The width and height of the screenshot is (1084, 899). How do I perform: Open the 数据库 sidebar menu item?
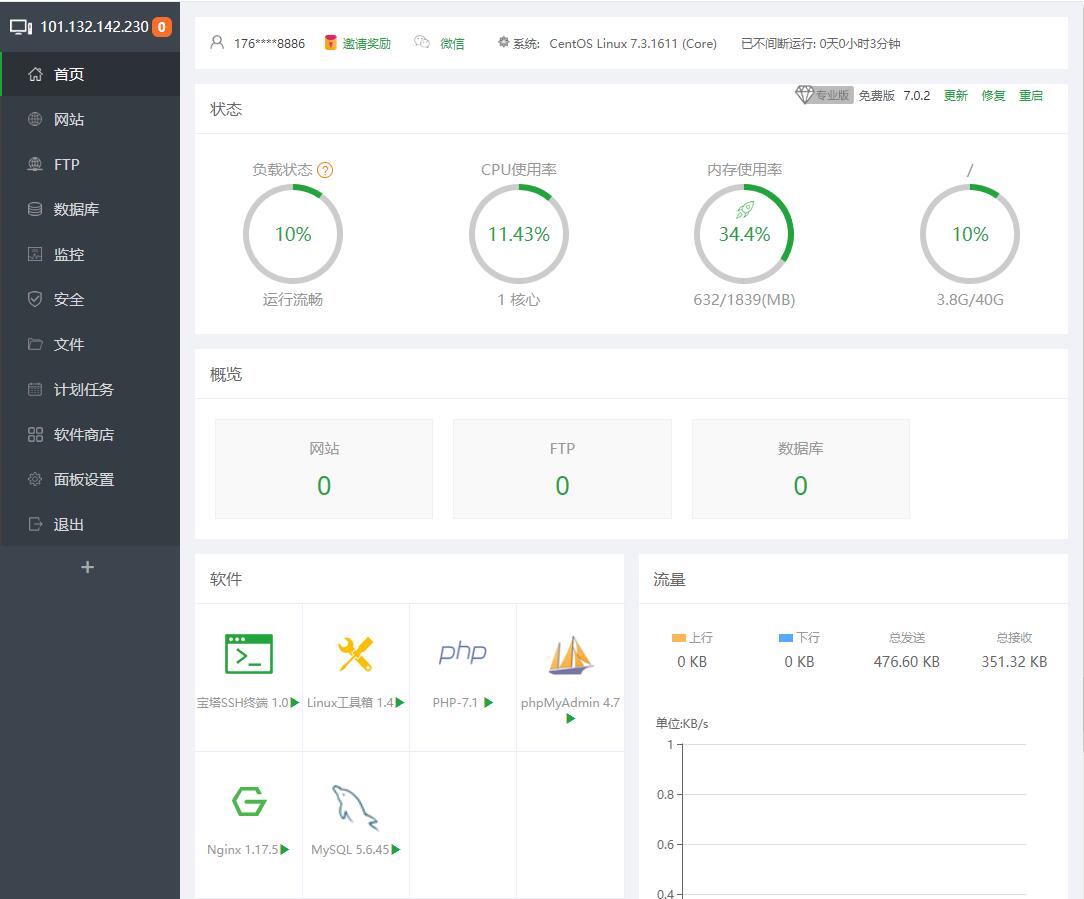tap(90, 209)
